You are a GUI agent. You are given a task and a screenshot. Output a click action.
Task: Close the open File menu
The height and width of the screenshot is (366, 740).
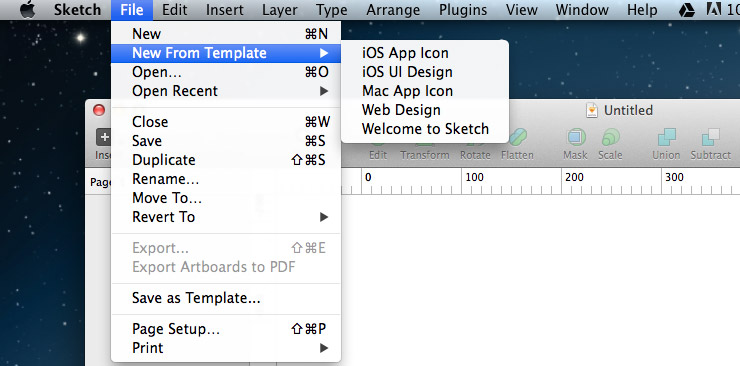pyautogui.click(x=132, y=10)
